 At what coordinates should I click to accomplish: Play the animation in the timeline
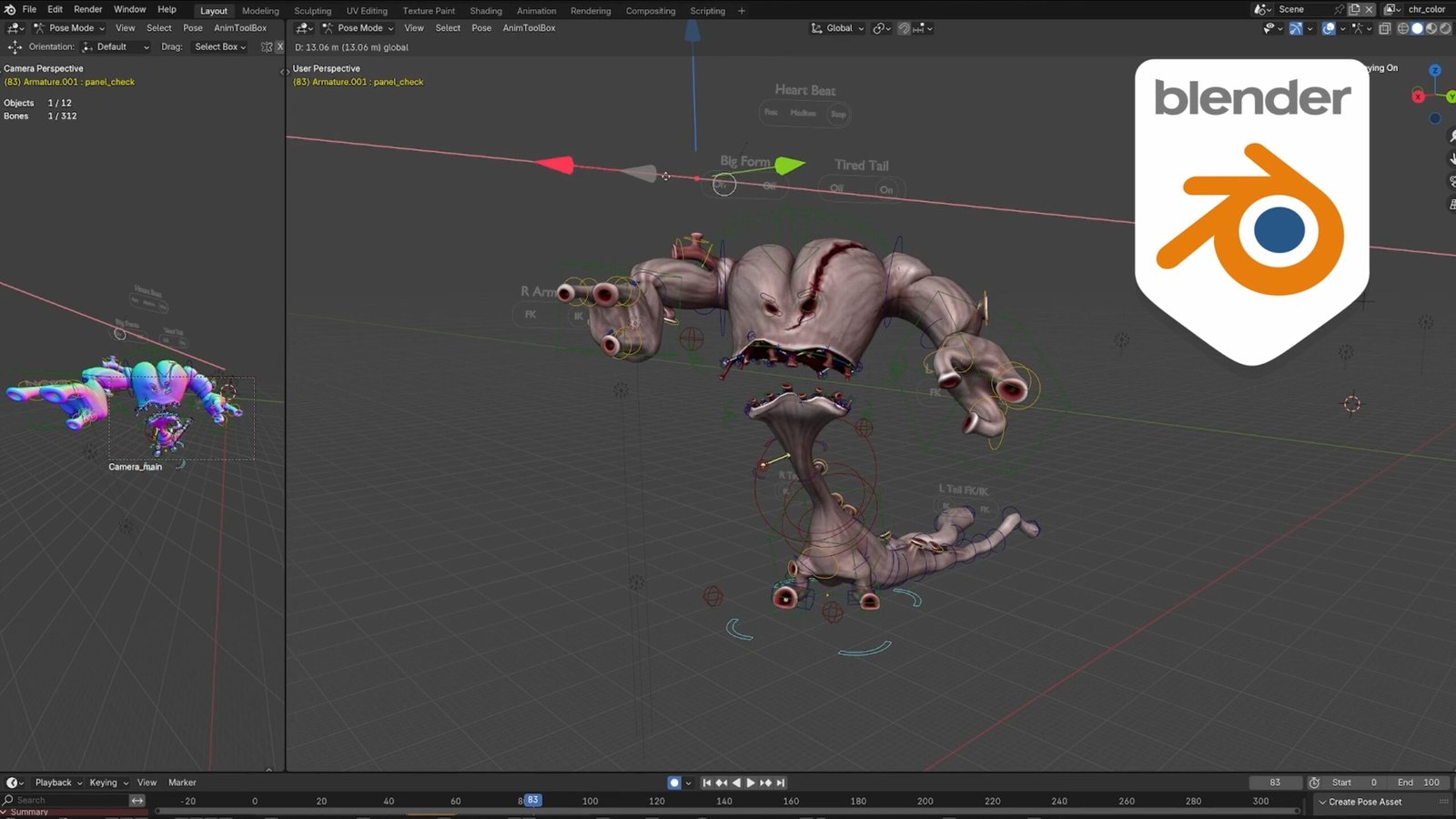[751, 783]
